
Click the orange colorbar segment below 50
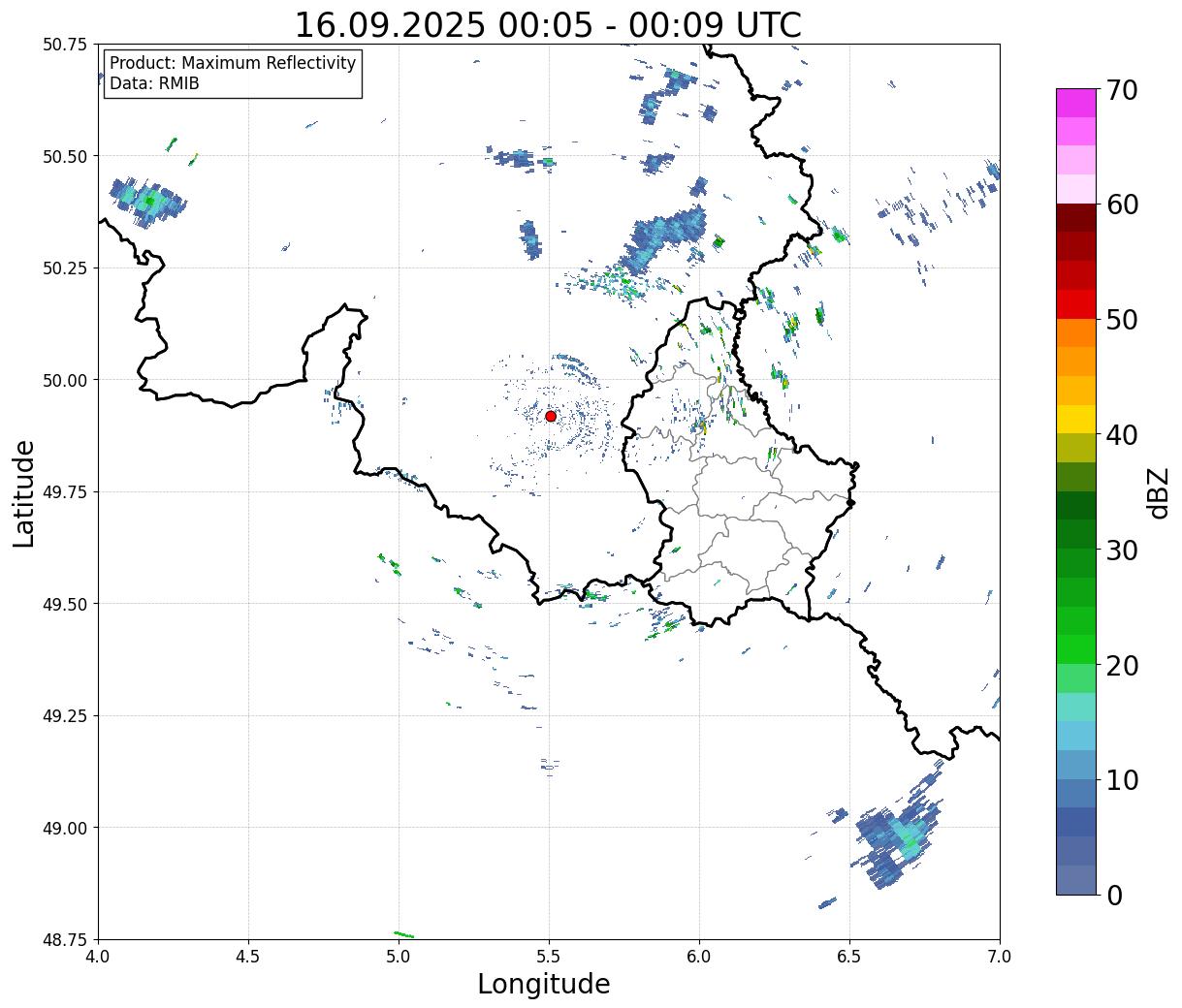1076,333
